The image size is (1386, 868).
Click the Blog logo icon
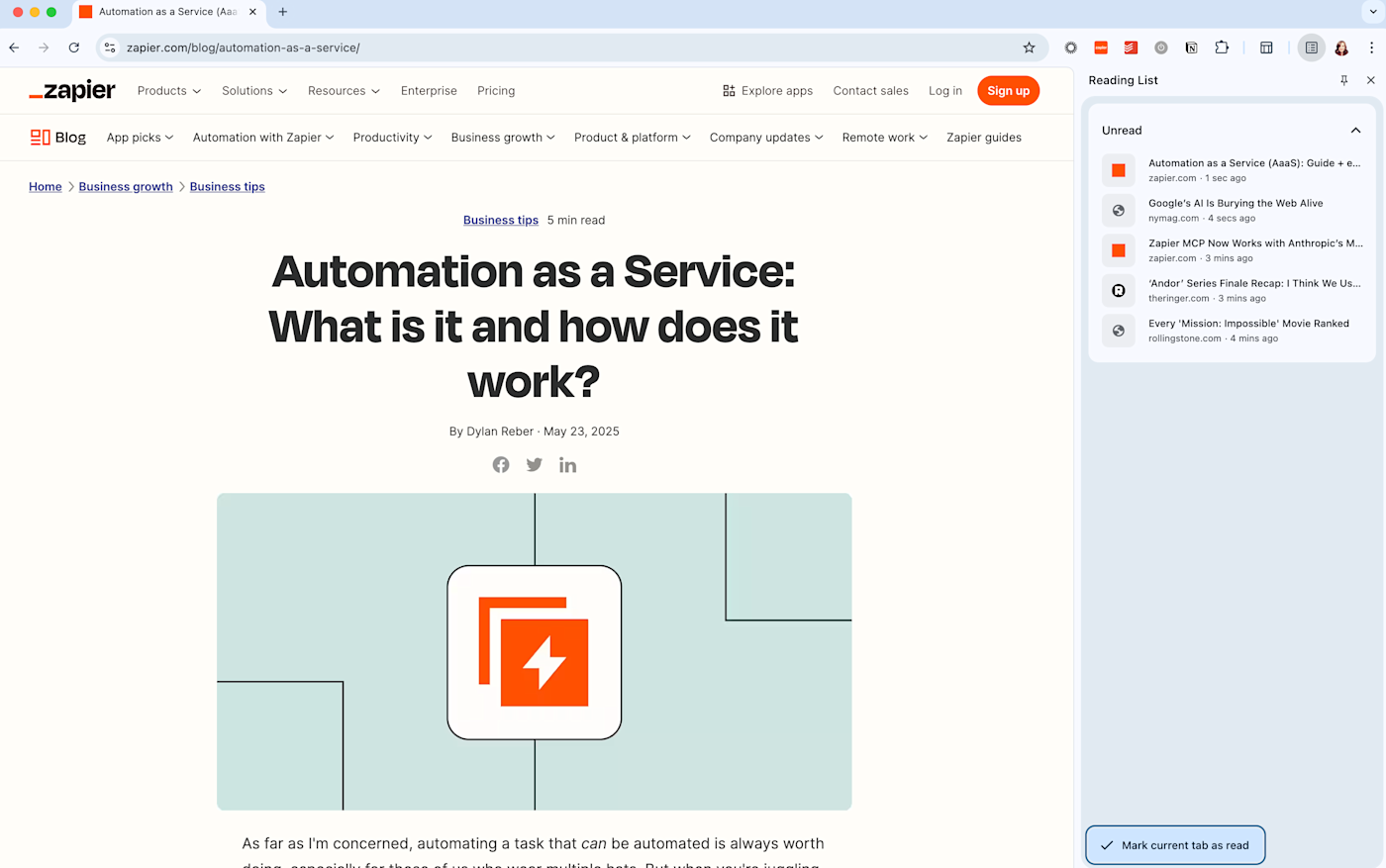58,138
